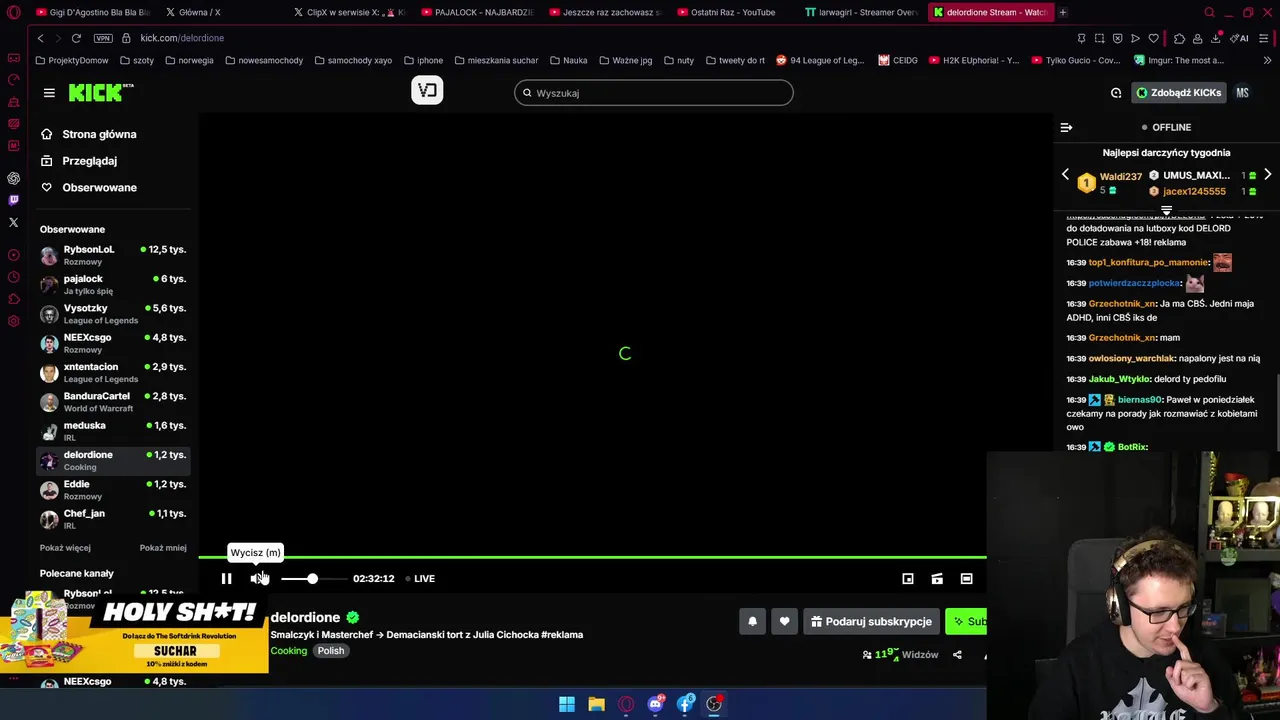
Task: Mute the stream via the speaker icon
Action: pyautogui.click(x=257, y=578)
